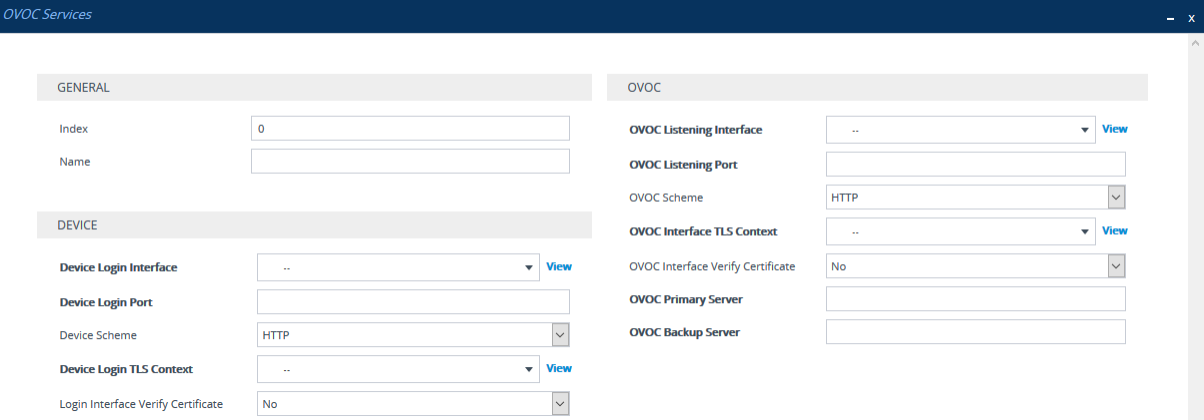The height and width of the screenshot is (420, 1204).
Task: Select the Device Login Port field
Action: point(413,301)
